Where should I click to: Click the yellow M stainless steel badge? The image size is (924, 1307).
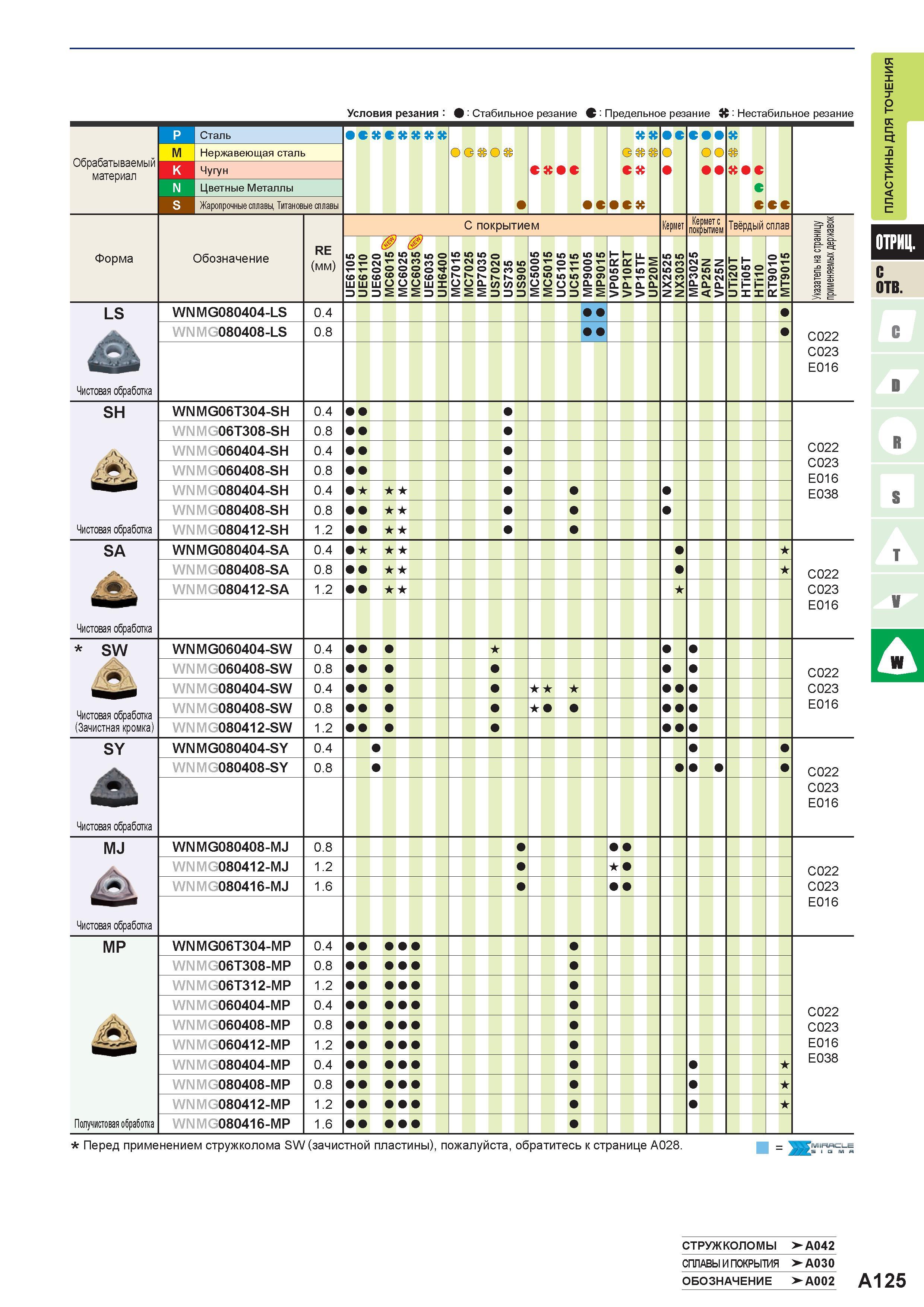pos(177,152)
